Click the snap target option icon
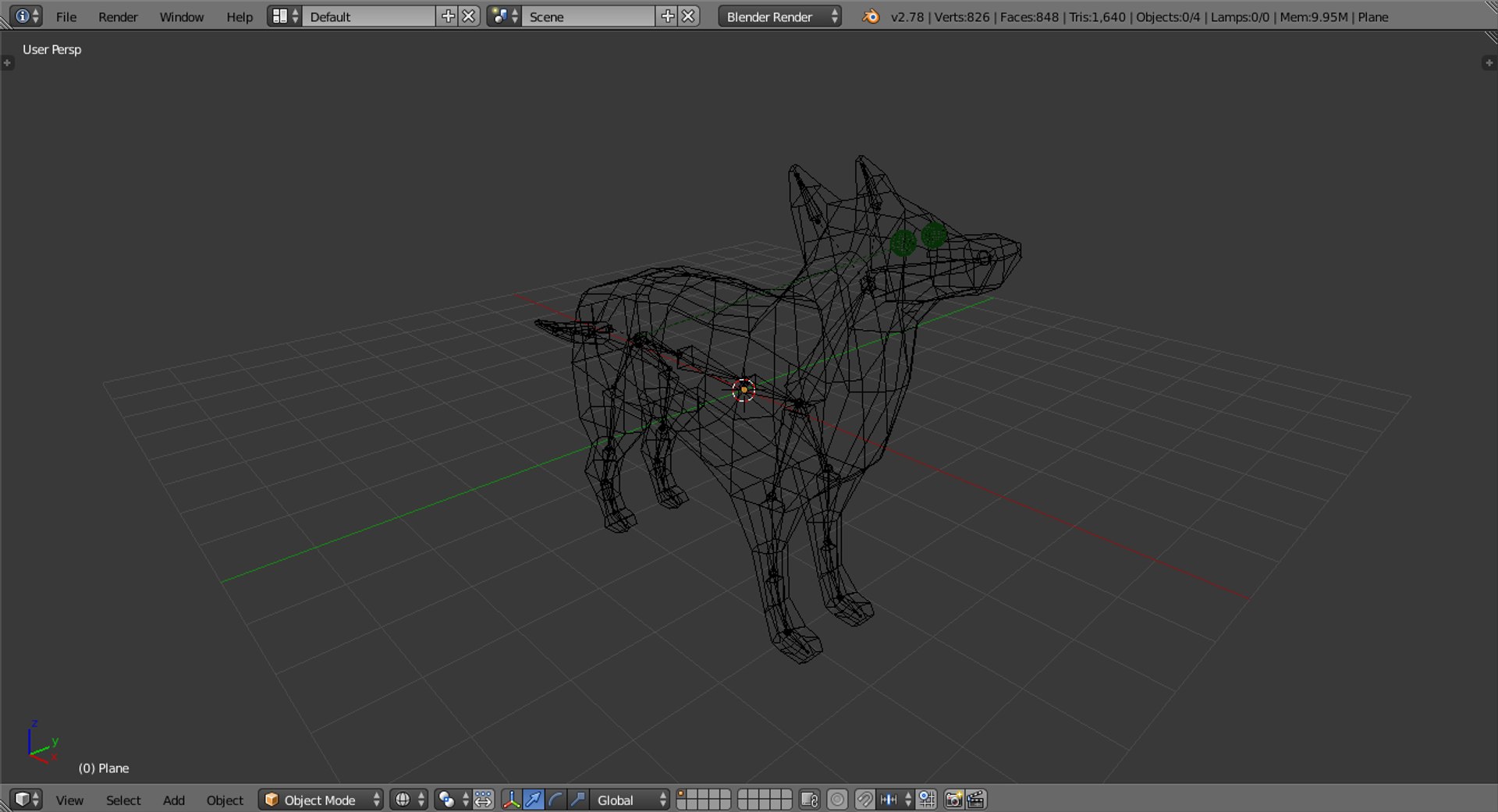Screen dimensions: 1498x812 point(927,800)
